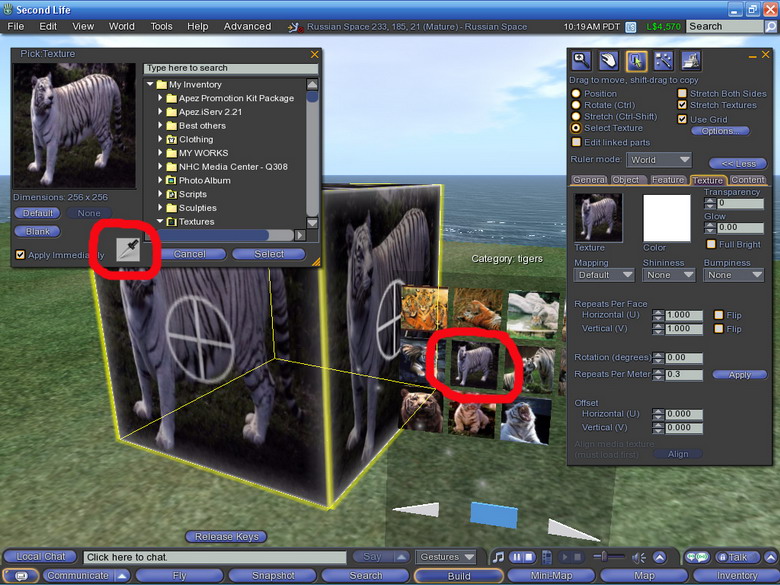780x585 pixels.
Task: Toggle the Apply Immediately checkbox
Action: 20,255
